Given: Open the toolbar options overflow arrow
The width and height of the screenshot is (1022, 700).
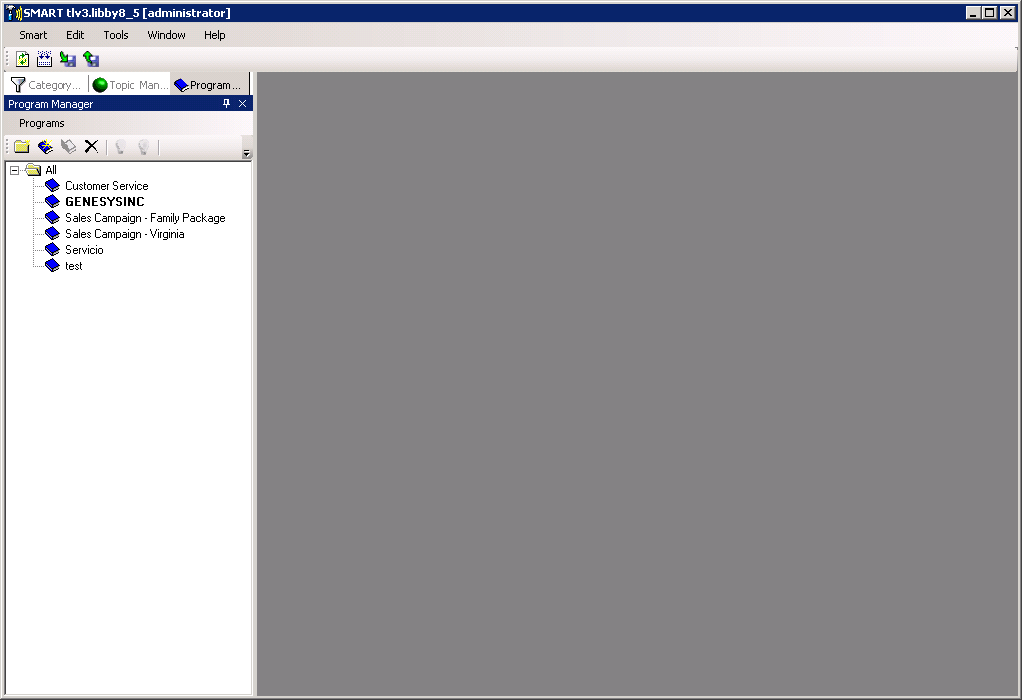Looking at the screenshot, I should tap(247, 153).
